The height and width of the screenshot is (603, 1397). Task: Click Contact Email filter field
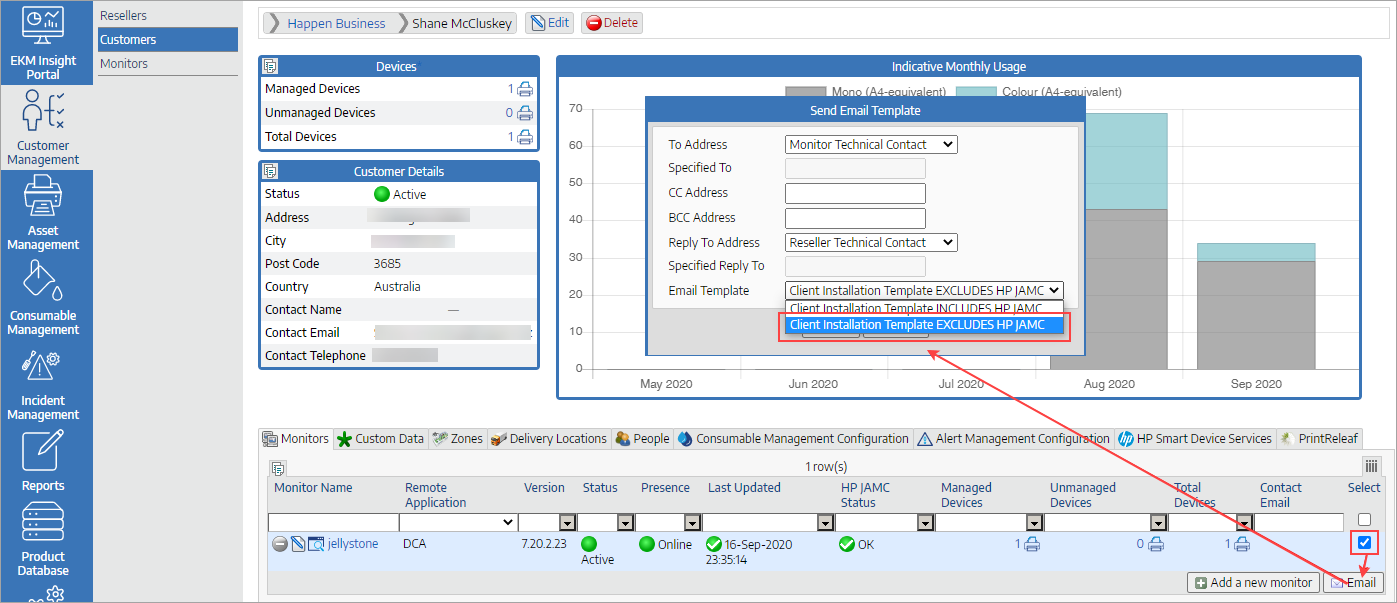1299,522
